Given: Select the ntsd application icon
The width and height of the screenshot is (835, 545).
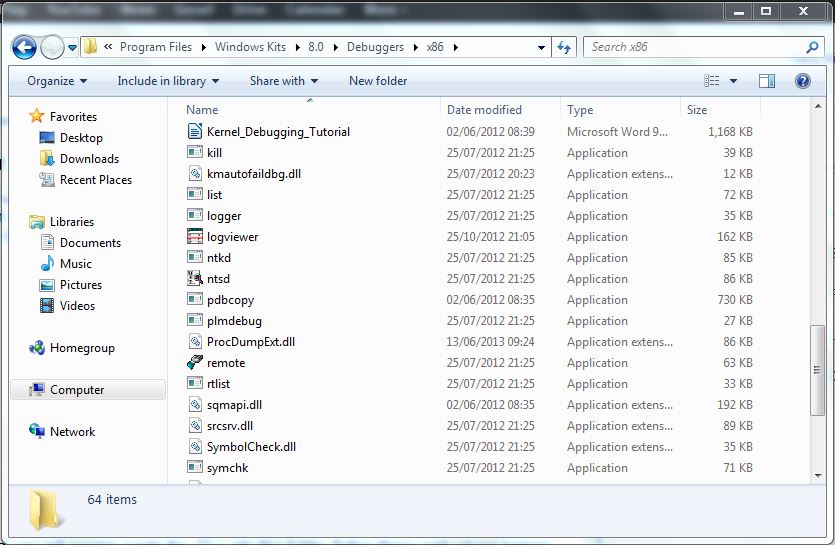Looking at the screenshot, I should 195,278.
